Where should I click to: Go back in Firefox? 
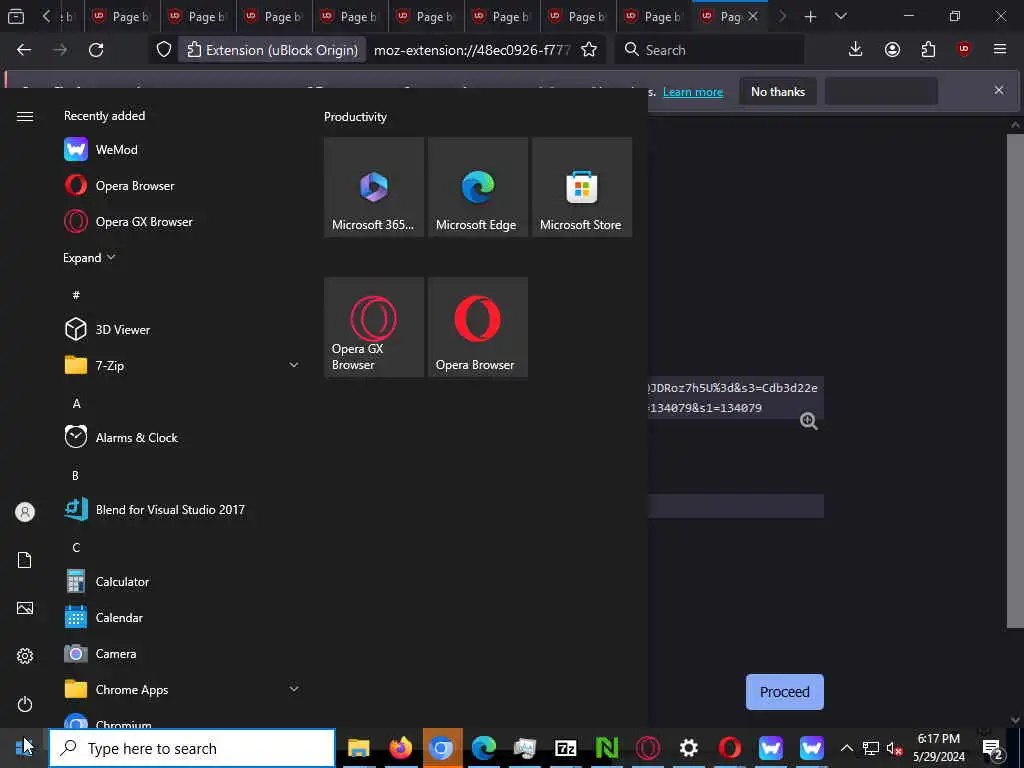pos(24,50)
